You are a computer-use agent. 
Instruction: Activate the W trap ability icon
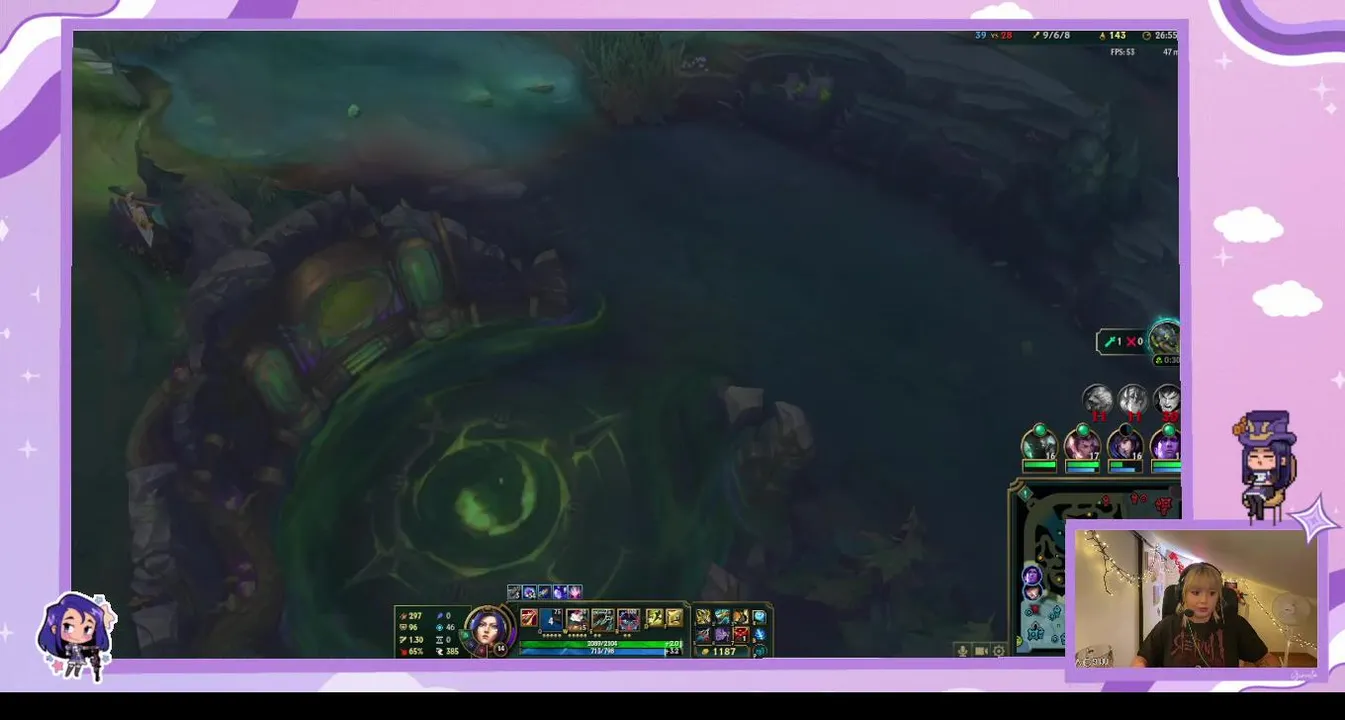tap(577, 620)
